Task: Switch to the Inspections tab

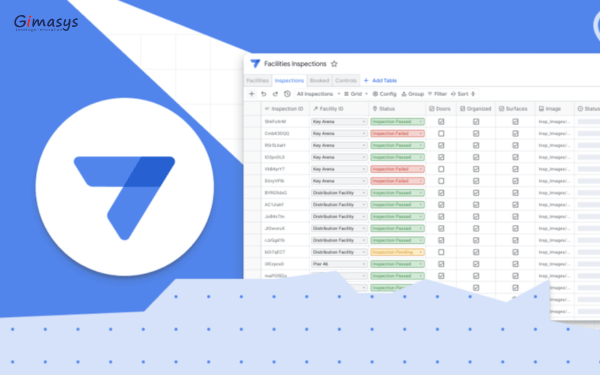Action: [x=289, y=80]
